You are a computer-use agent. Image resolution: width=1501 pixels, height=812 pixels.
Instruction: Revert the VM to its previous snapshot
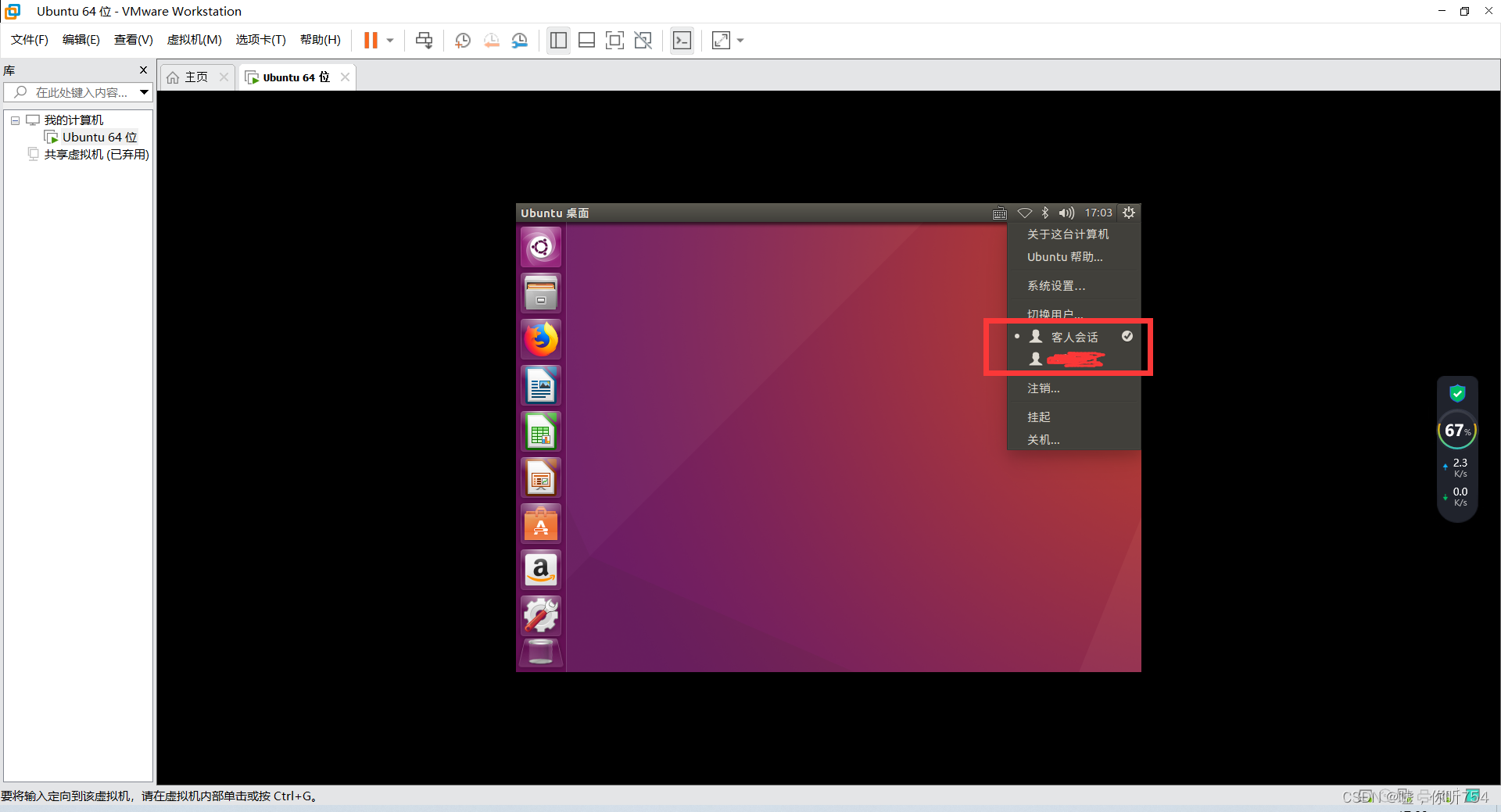tap(491, 41)
